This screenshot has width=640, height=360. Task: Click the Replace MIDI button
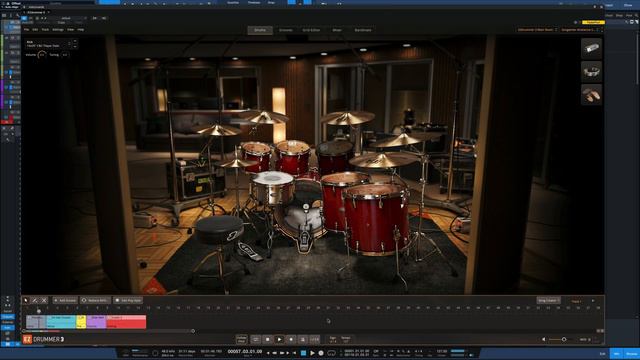(95, 300)
